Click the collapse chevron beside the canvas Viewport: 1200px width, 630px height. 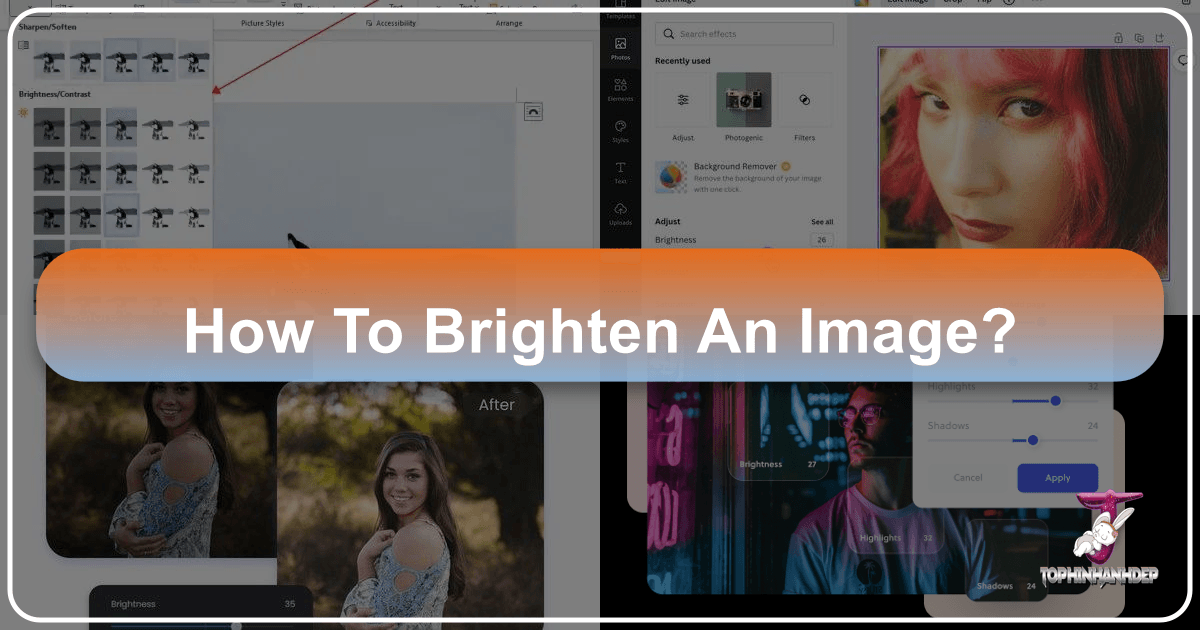point(533,112)
